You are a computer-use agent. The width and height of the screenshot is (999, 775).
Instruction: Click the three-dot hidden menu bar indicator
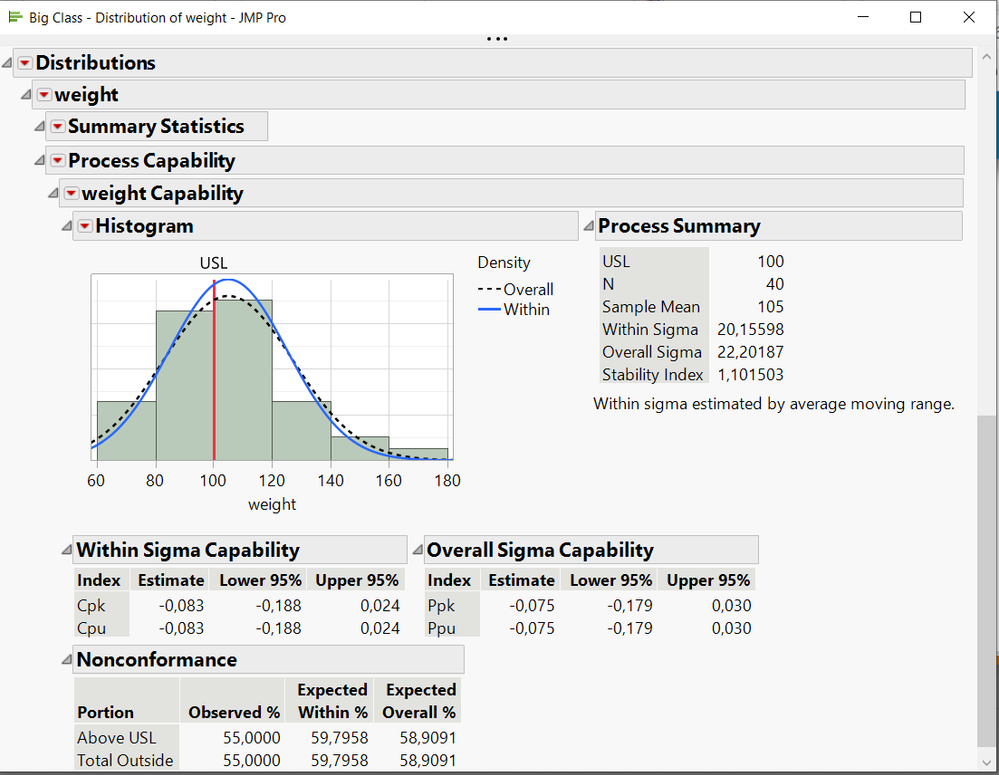[x=496, y=40]
